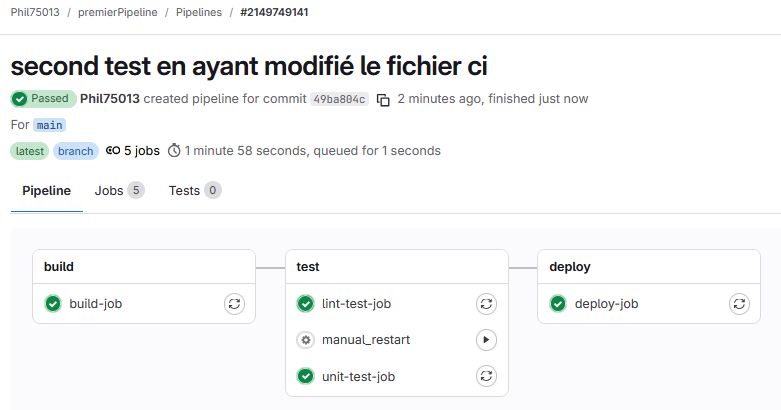Retry the deploy-job with its circular arrow icon
This screenshot has width=781, height=410.
click(x=739, y=304)
